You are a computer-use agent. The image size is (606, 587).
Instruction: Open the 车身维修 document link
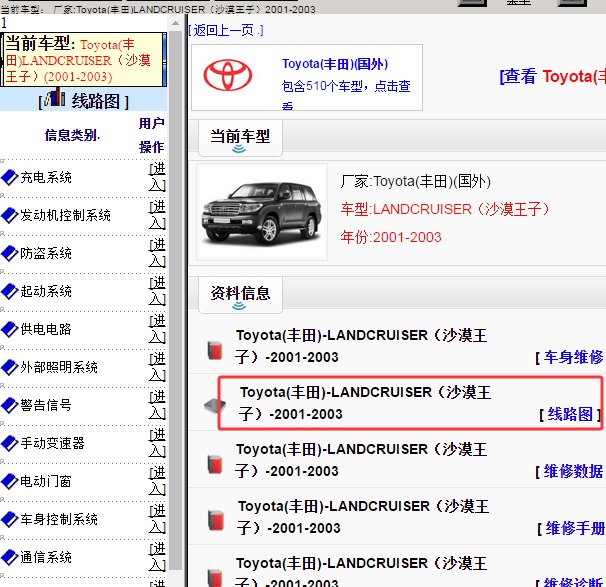pos(573,357)
